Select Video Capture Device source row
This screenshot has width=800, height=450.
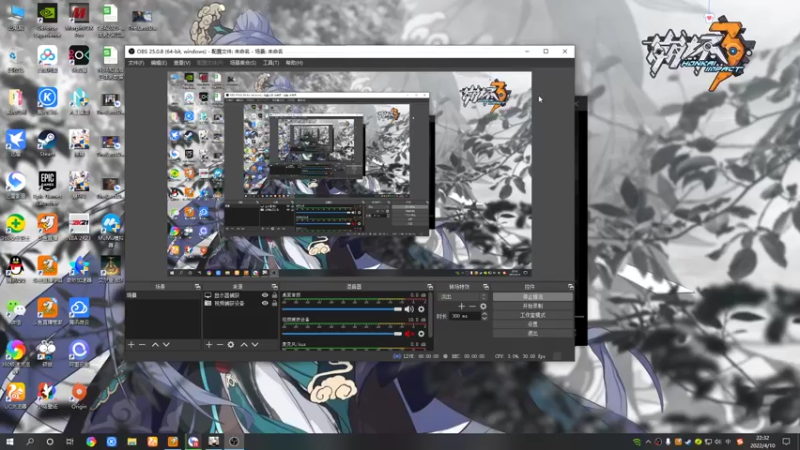[240, 303]
